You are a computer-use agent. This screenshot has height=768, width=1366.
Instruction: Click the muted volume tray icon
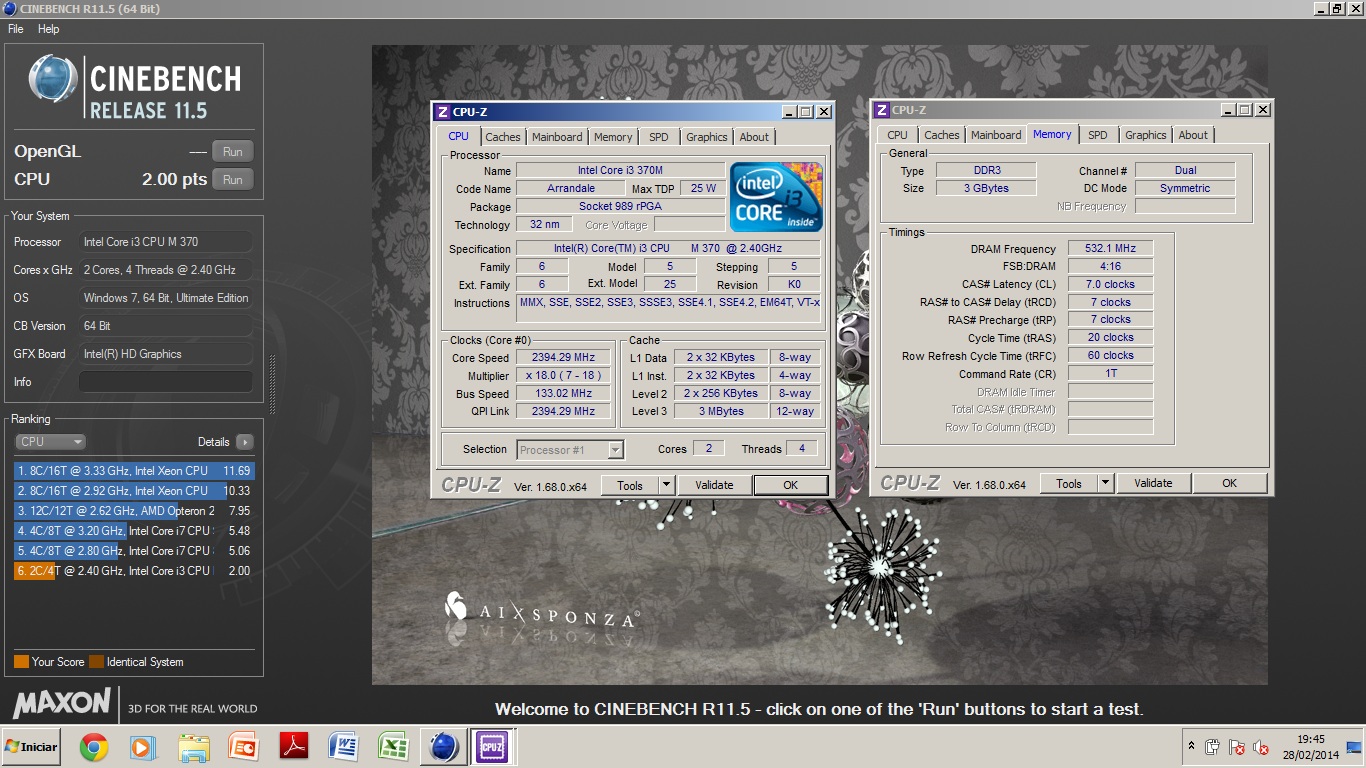point(1261,747)
